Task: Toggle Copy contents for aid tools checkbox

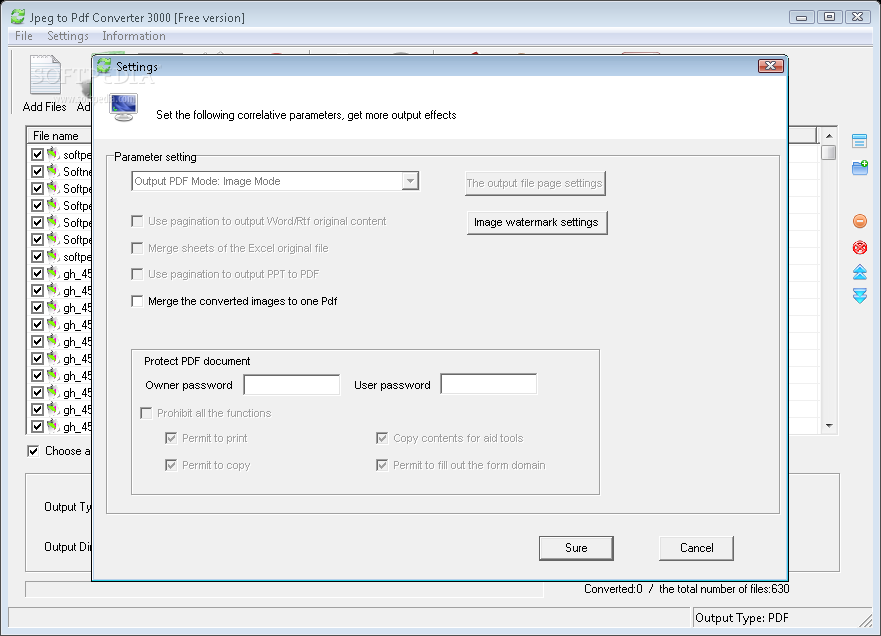Action: [x=382, y=438]
